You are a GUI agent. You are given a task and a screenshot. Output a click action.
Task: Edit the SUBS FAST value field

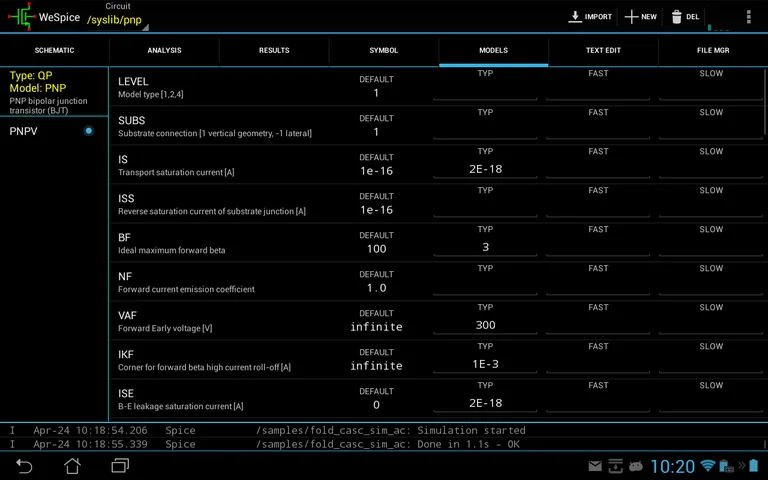[598, 129]
